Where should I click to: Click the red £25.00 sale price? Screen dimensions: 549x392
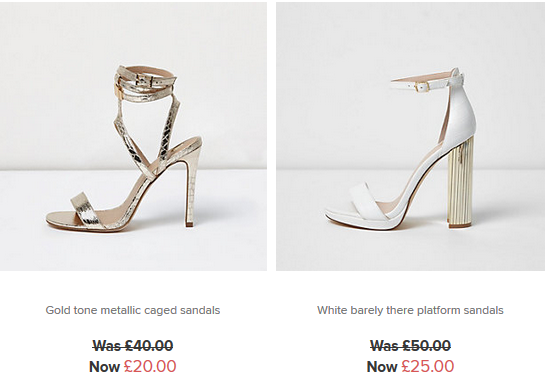pyautogui.click(x=428, y=366)
